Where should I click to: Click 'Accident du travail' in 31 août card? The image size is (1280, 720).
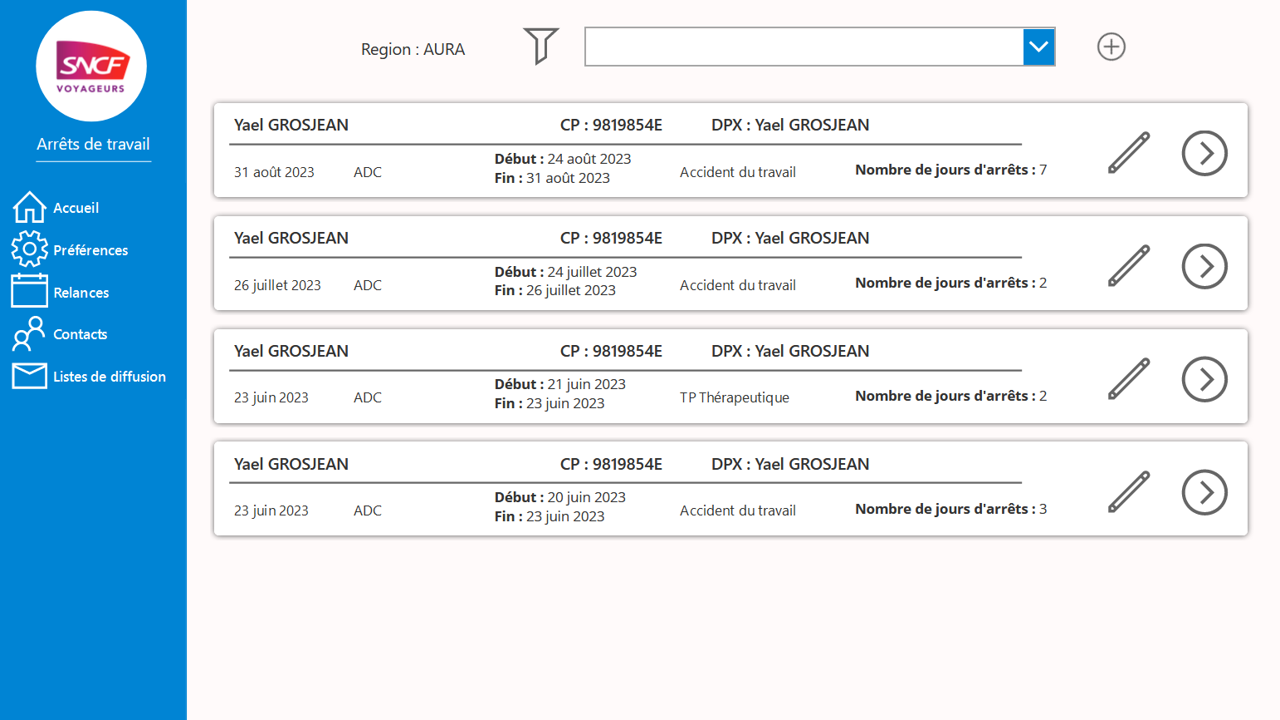(x=738, y=172)
